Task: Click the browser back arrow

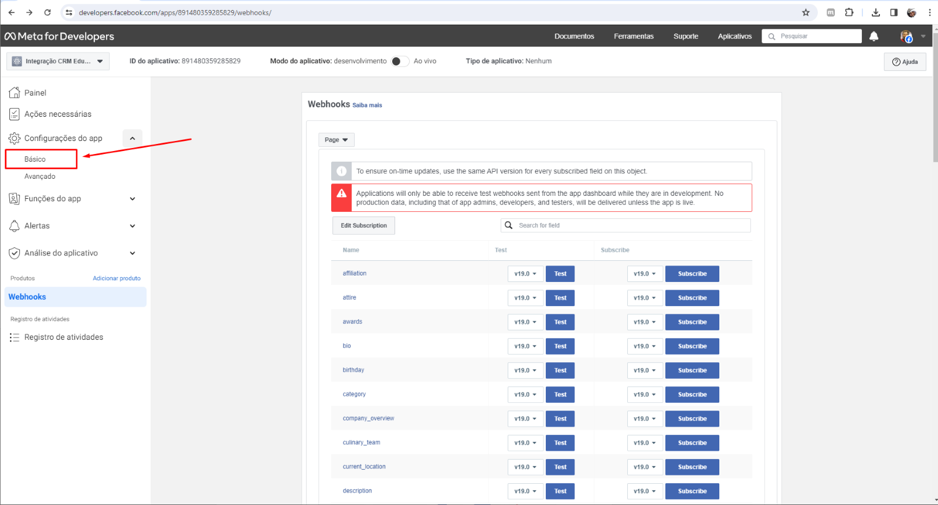Action: pyautogui.click(x=11, y=12)
